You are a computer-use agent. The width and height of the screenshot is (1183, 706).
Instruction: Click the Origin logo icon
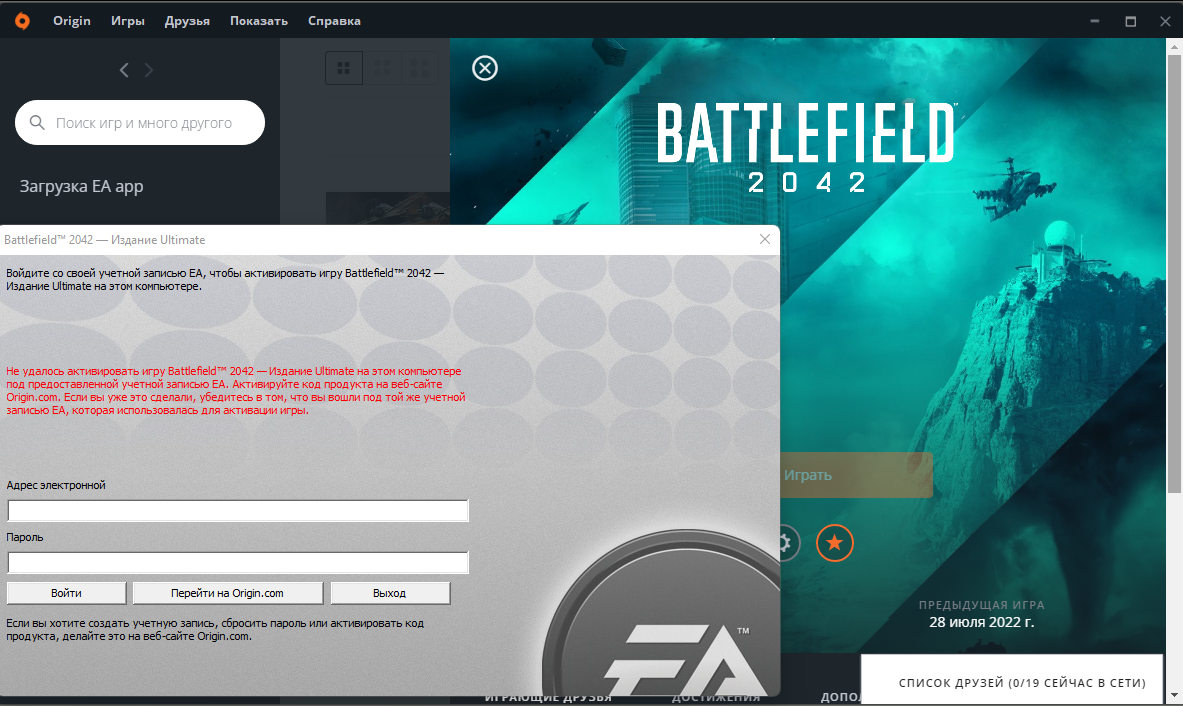click(23, 21)
